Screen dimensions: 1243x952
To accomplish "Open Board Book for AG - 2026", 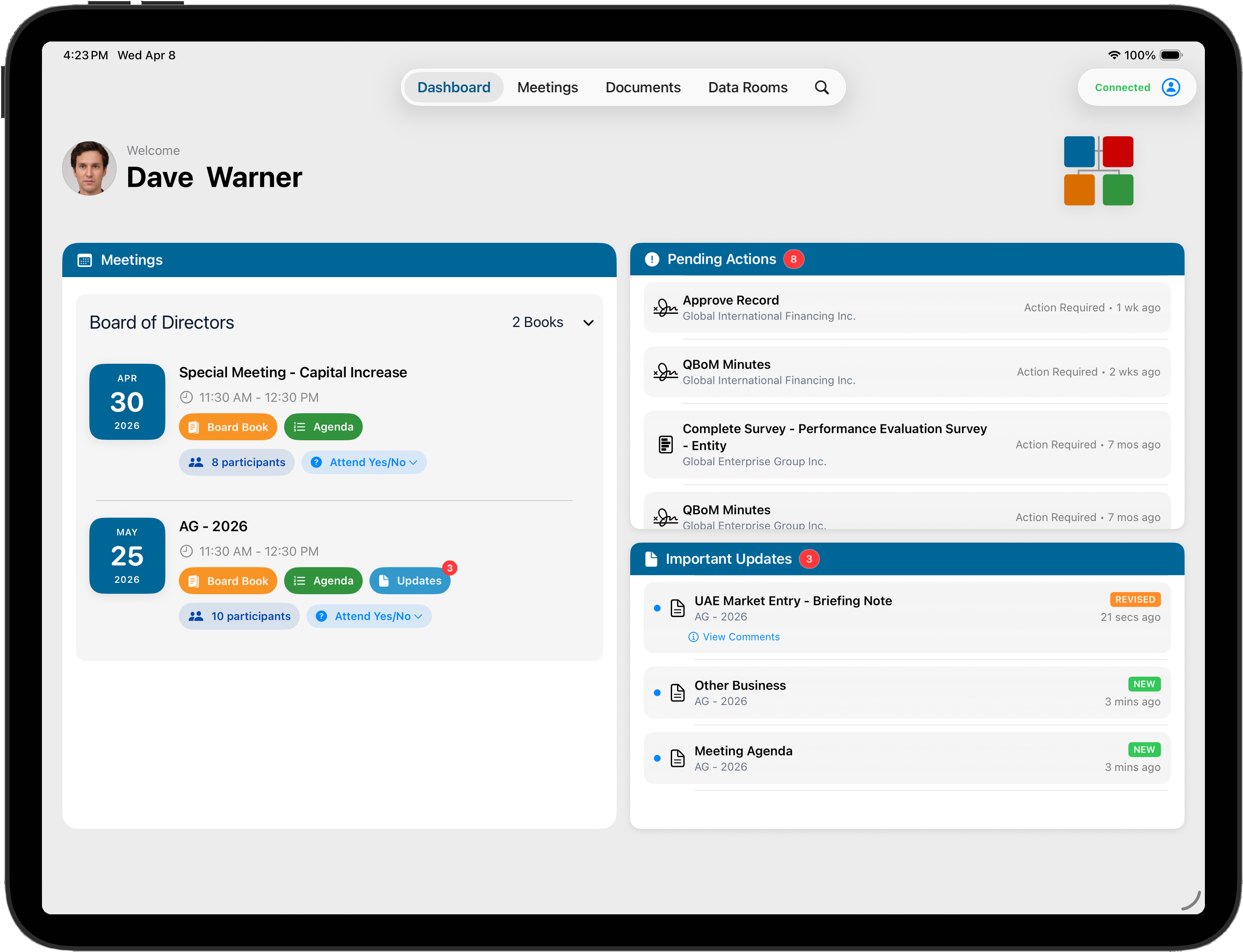I will [x=228, y=580].
